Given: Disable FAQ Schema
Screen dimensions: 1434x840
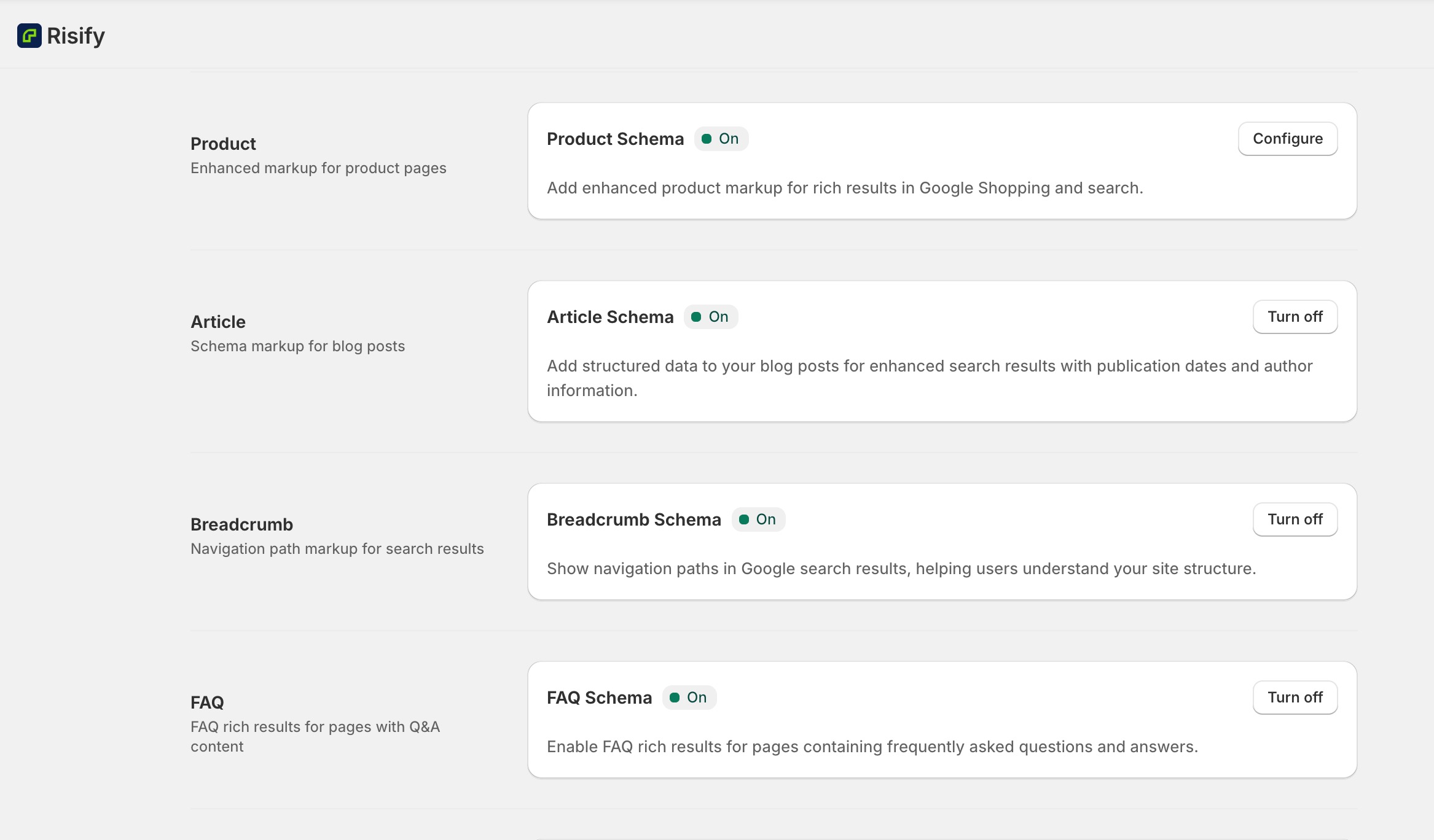Looking at the screenshot, I should tap(1295, 697).
